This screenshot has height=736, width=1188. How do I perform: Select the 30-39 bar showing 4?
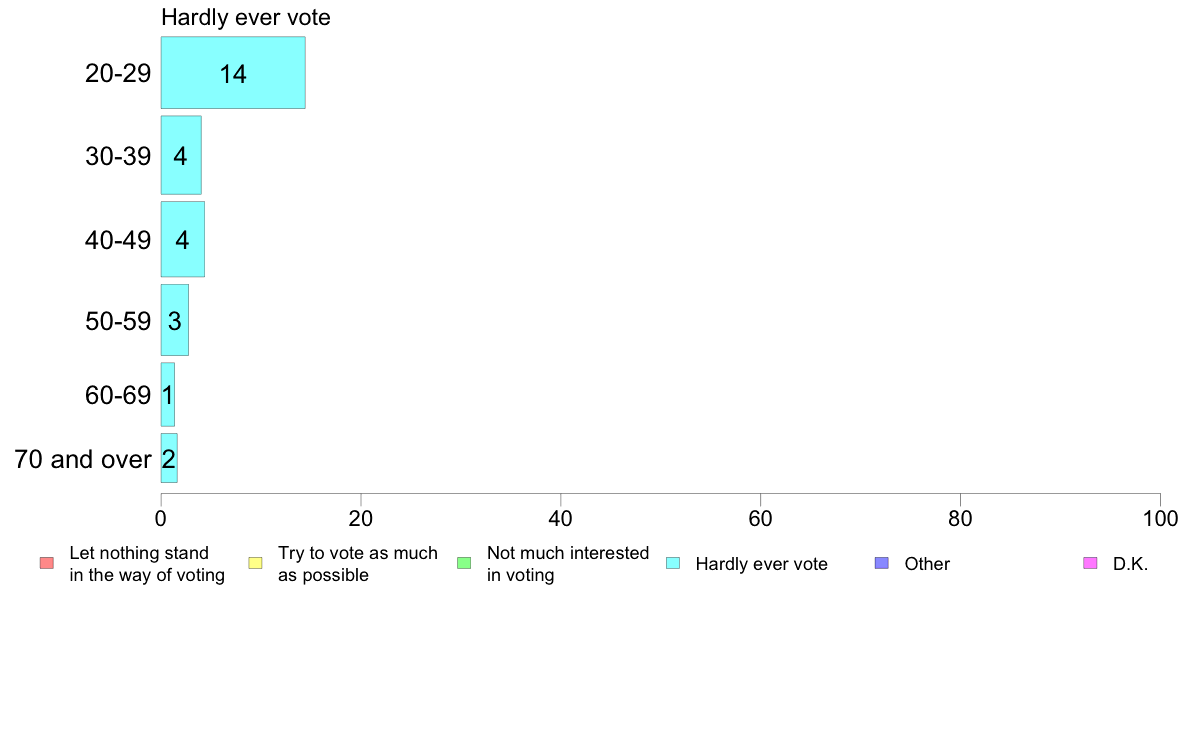pos(181,155)
